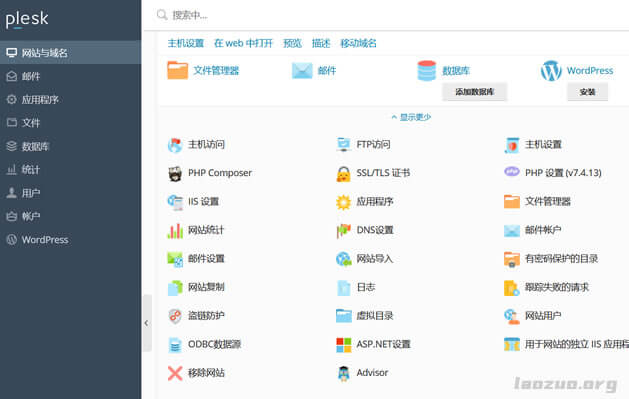Open 主机设置 icon in the grid

click(512, 145)
